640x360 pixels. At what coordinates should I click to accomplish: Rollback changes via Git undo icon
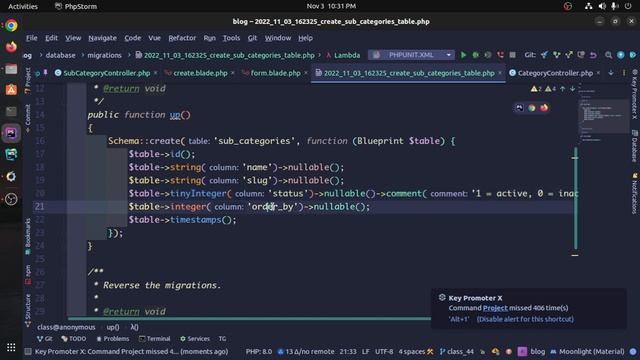click(593, 55)
